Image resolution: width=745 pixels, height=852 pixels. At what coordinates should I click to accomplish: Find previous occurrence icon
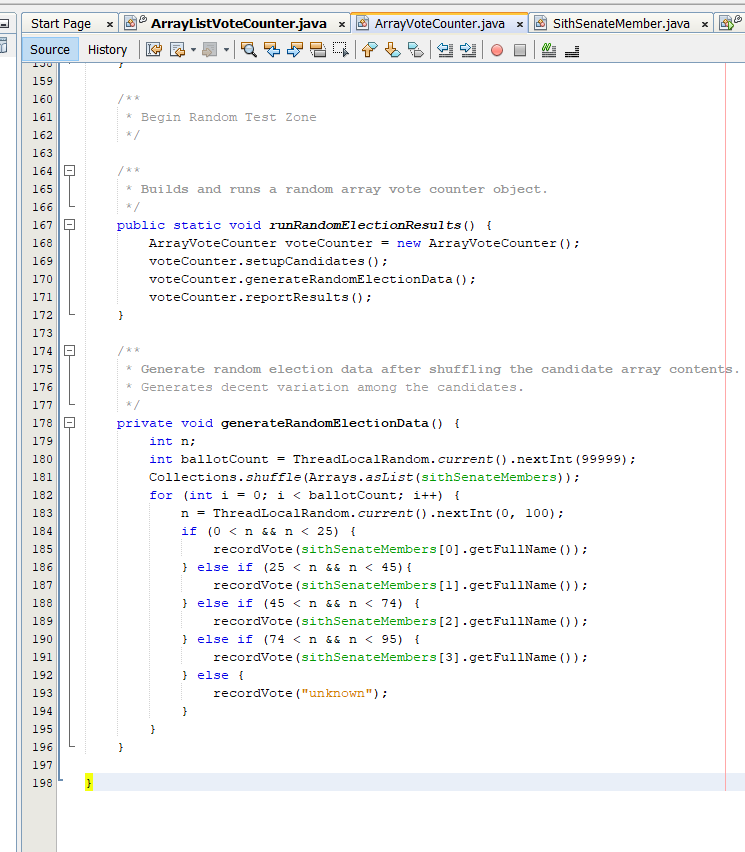[272, 50]
